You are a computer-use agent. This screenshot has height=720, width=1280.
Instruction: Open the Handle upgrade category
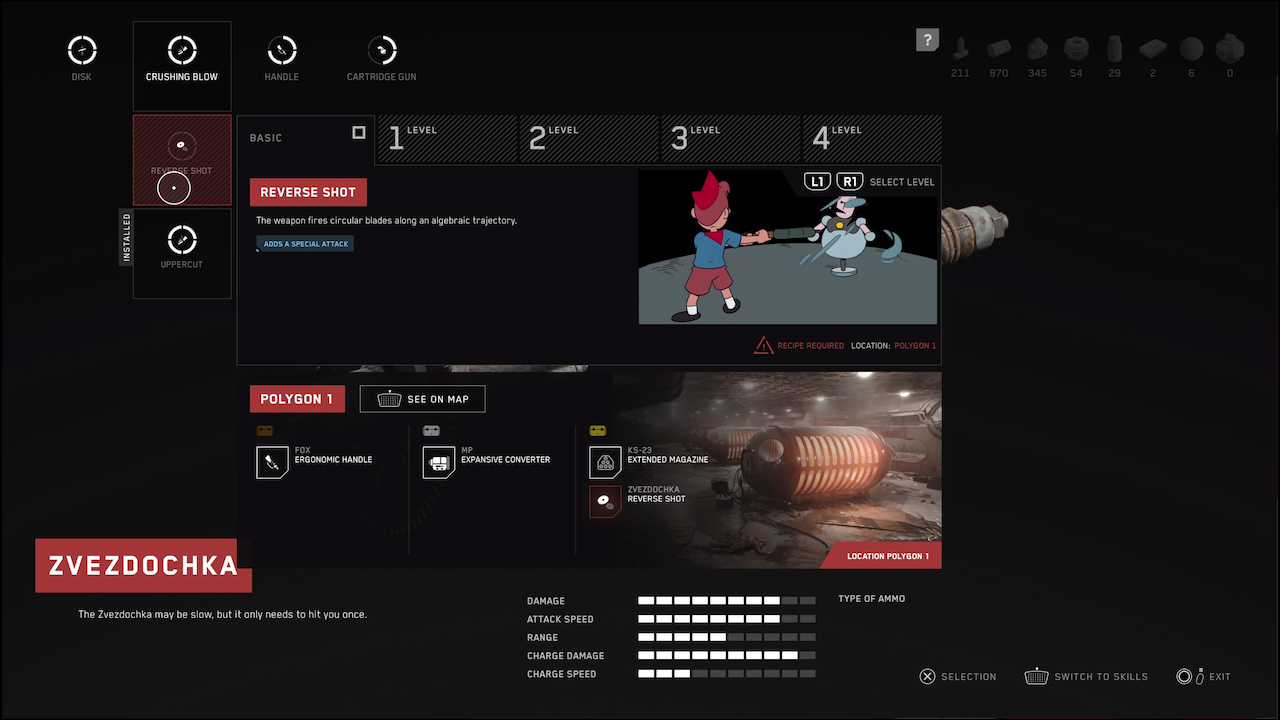[x=281, y=50]
